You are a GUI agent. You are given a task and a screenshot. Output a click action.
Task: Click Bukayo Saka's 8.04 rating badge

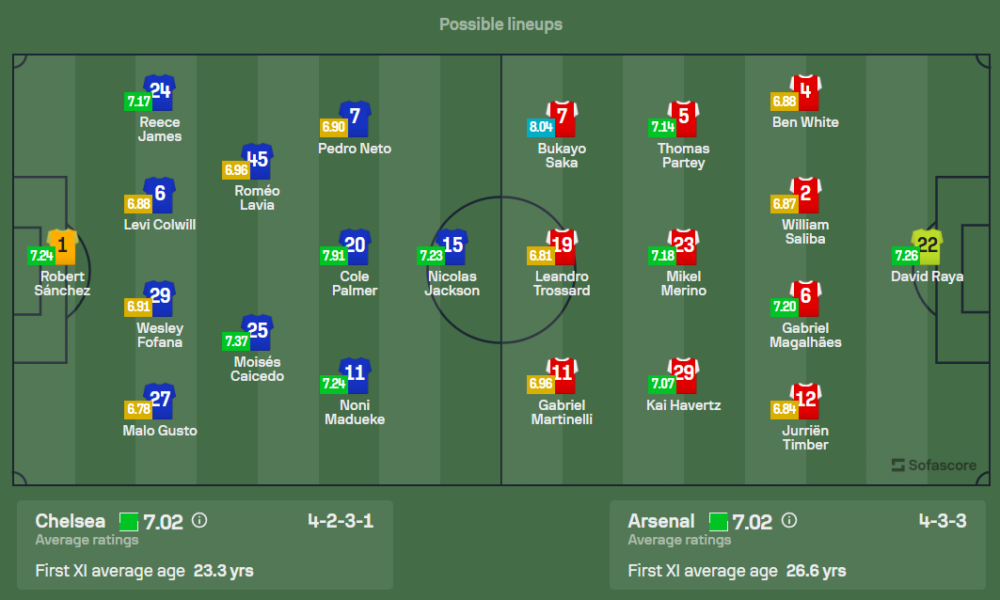[541, 127]
